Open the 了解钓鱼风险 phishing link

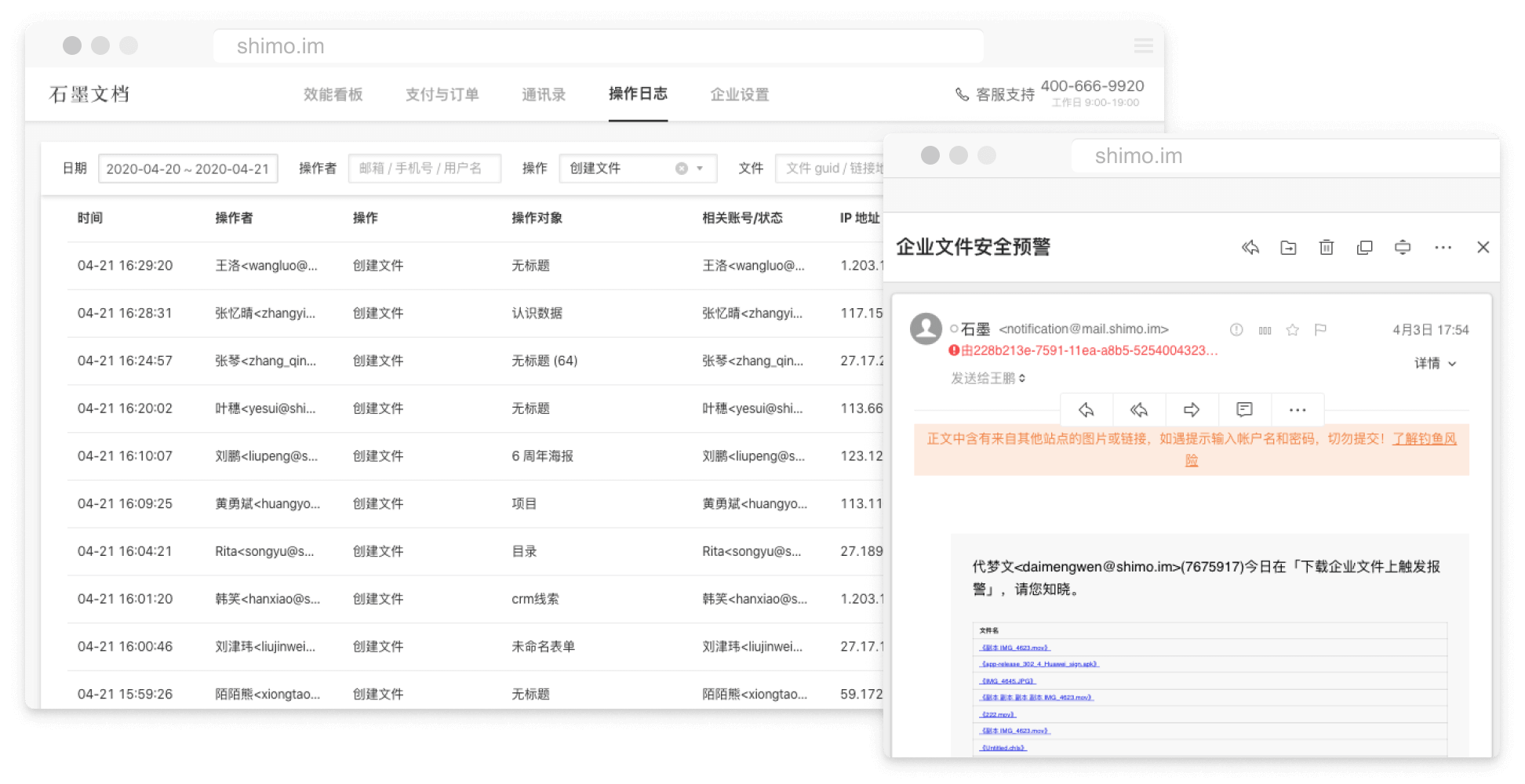pyautogui.click(x=1425, y=439)
